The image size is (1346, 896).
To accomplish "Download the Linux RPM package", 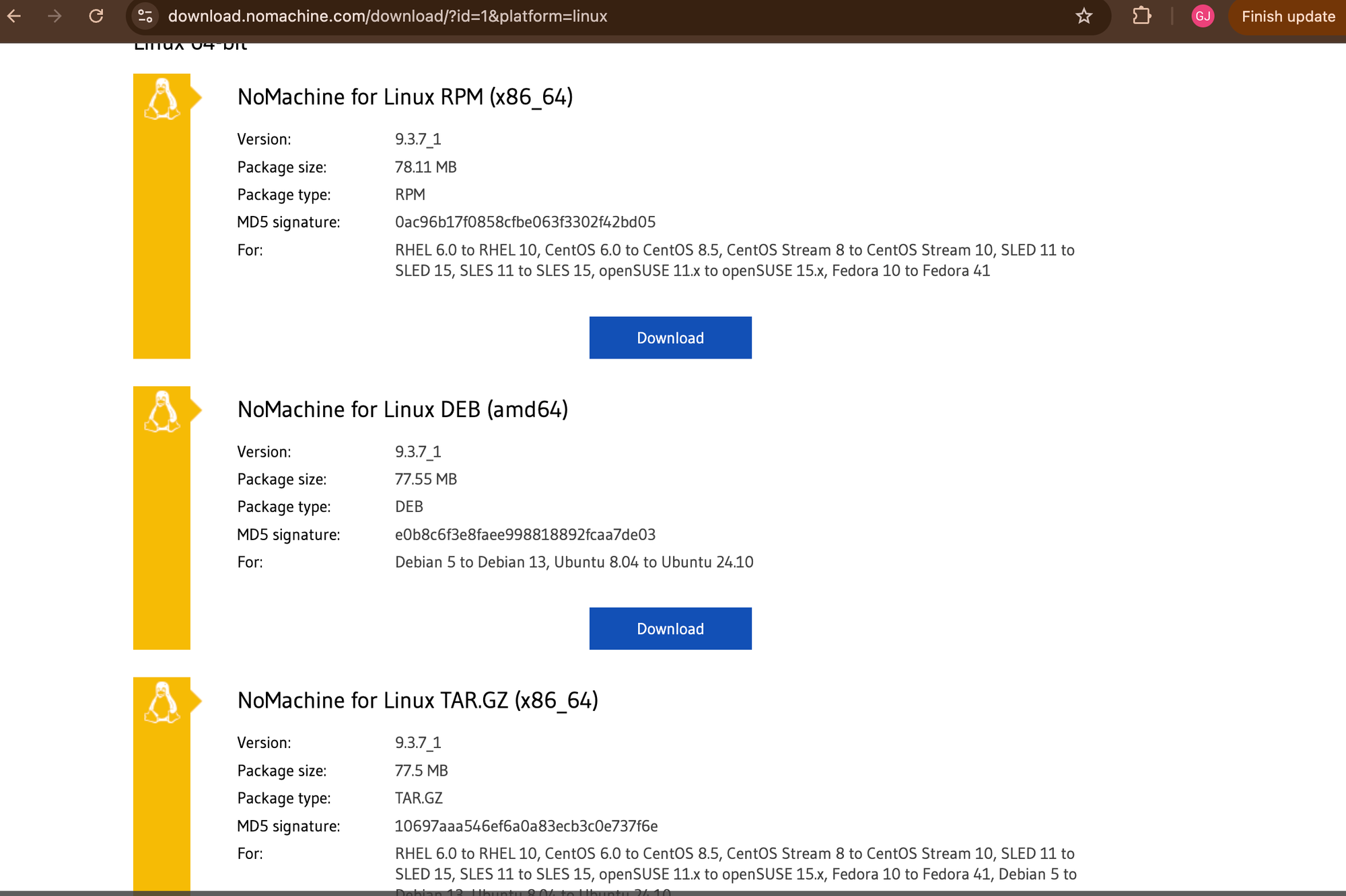I will point(670,338).
